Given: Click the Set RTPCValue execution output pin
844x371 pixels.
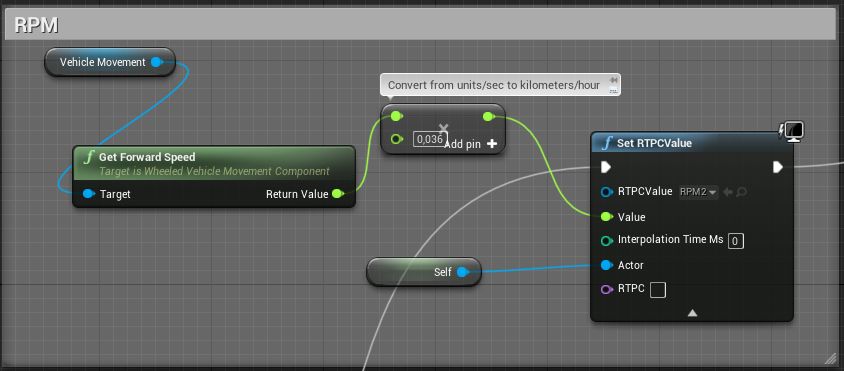Looking at the screenshot, I should (x=778, y=167).
